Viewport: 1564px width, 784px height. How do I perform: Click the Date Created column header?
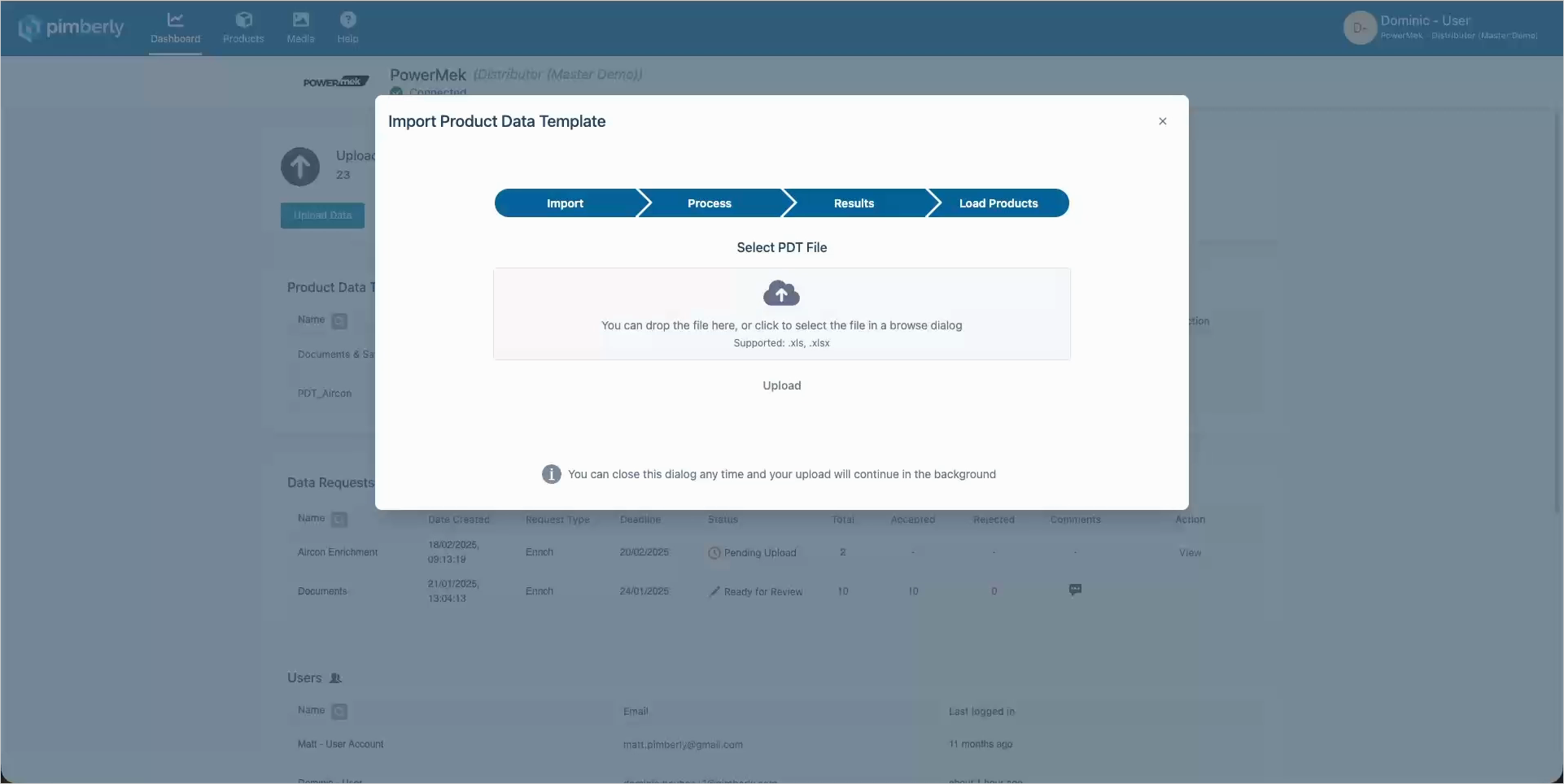(459, 520)
